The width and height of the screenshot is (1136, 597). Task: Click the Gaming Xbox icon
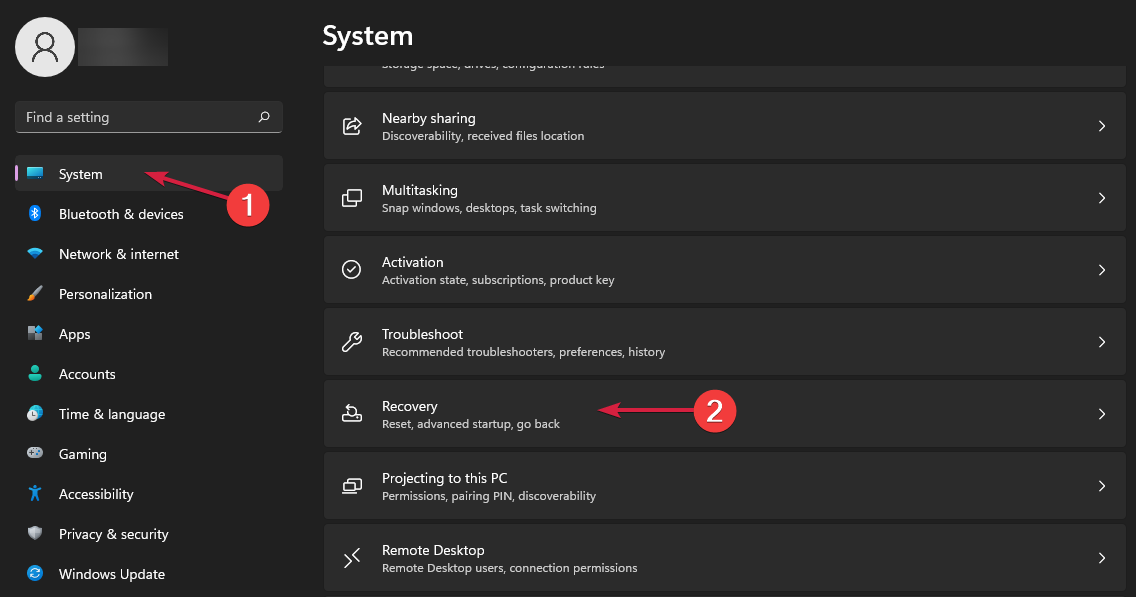tap(35, 454)
